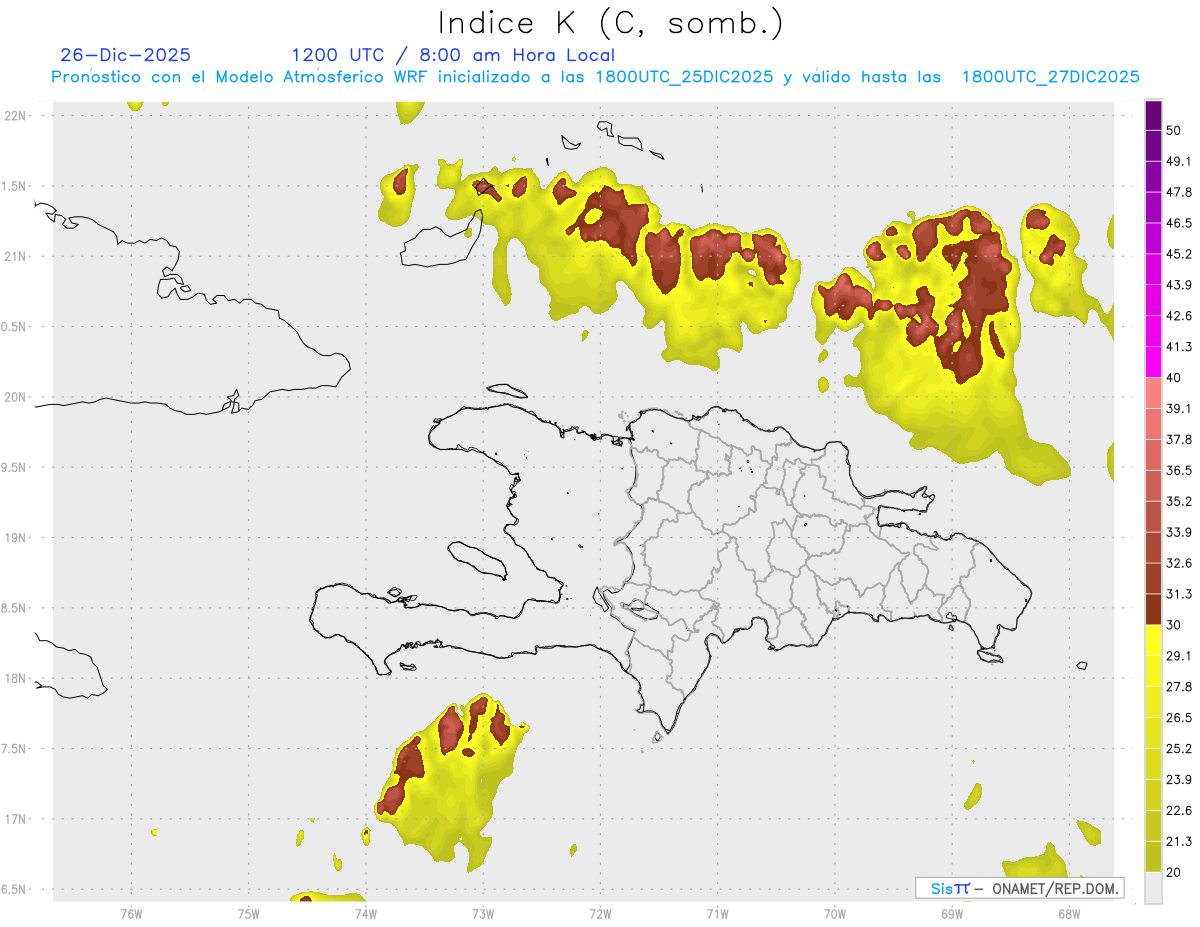Click the "22N" latitude label

pyautogui.click(x=16, y=116)
